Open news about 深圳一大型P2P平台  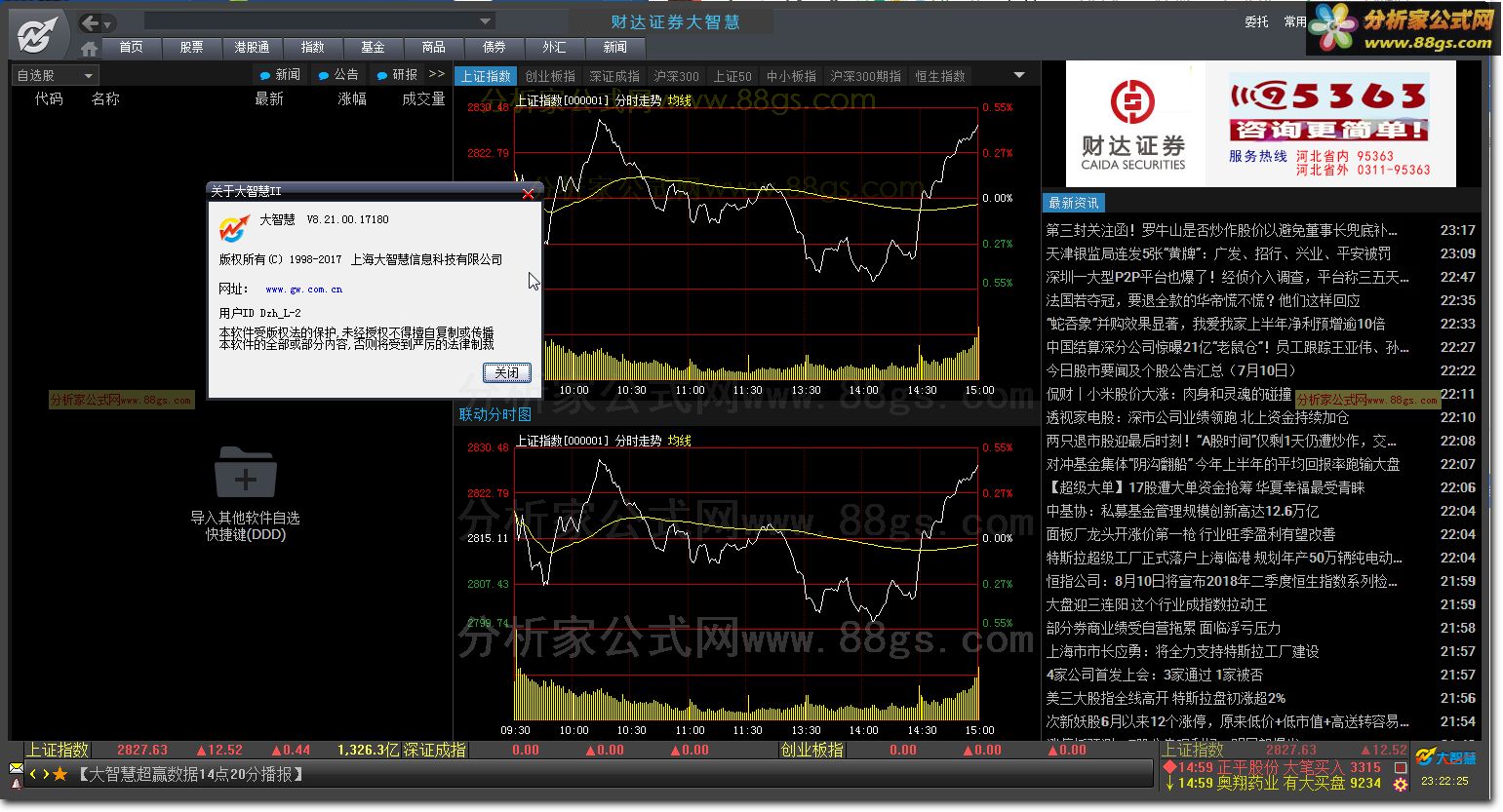coord(1227,277)
